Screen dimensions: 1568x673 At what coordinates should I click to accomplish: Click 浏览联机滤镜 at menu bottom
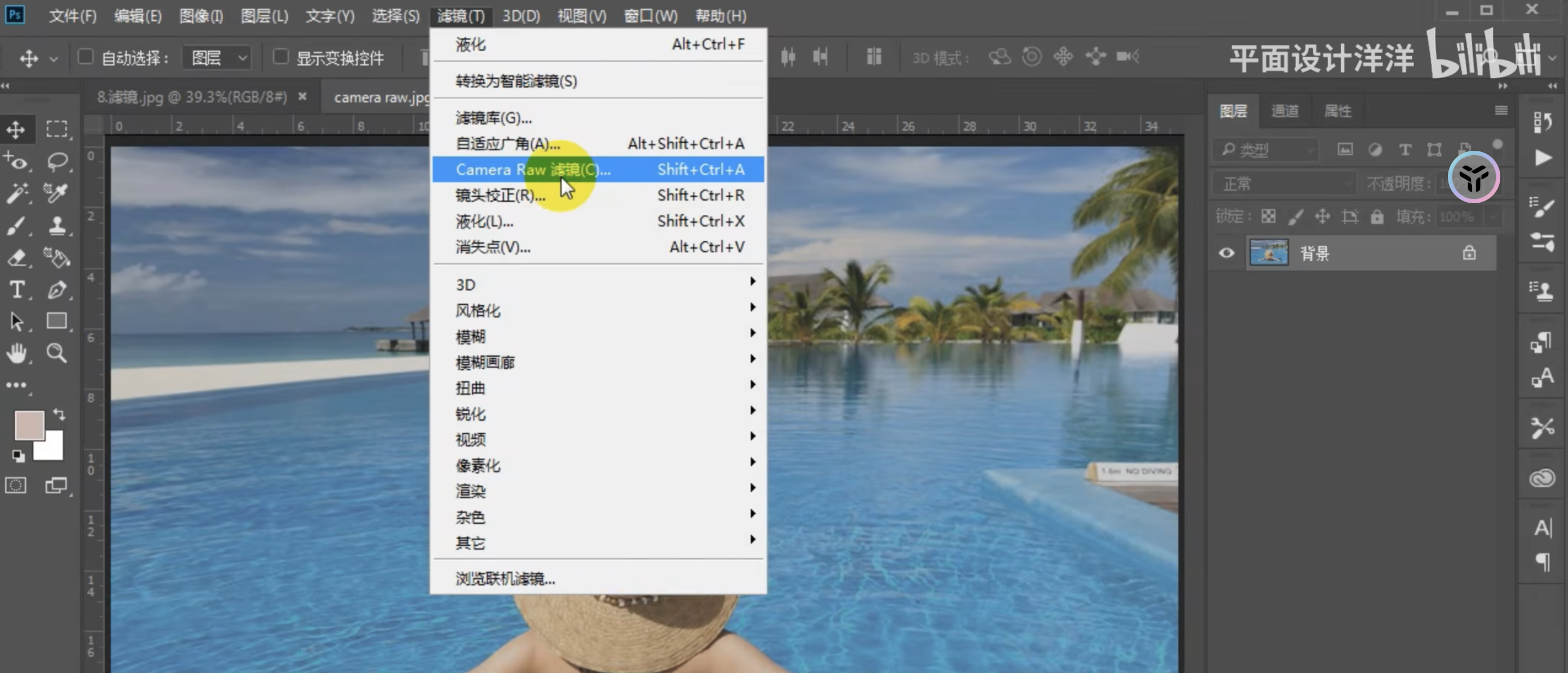coord(505,578)
